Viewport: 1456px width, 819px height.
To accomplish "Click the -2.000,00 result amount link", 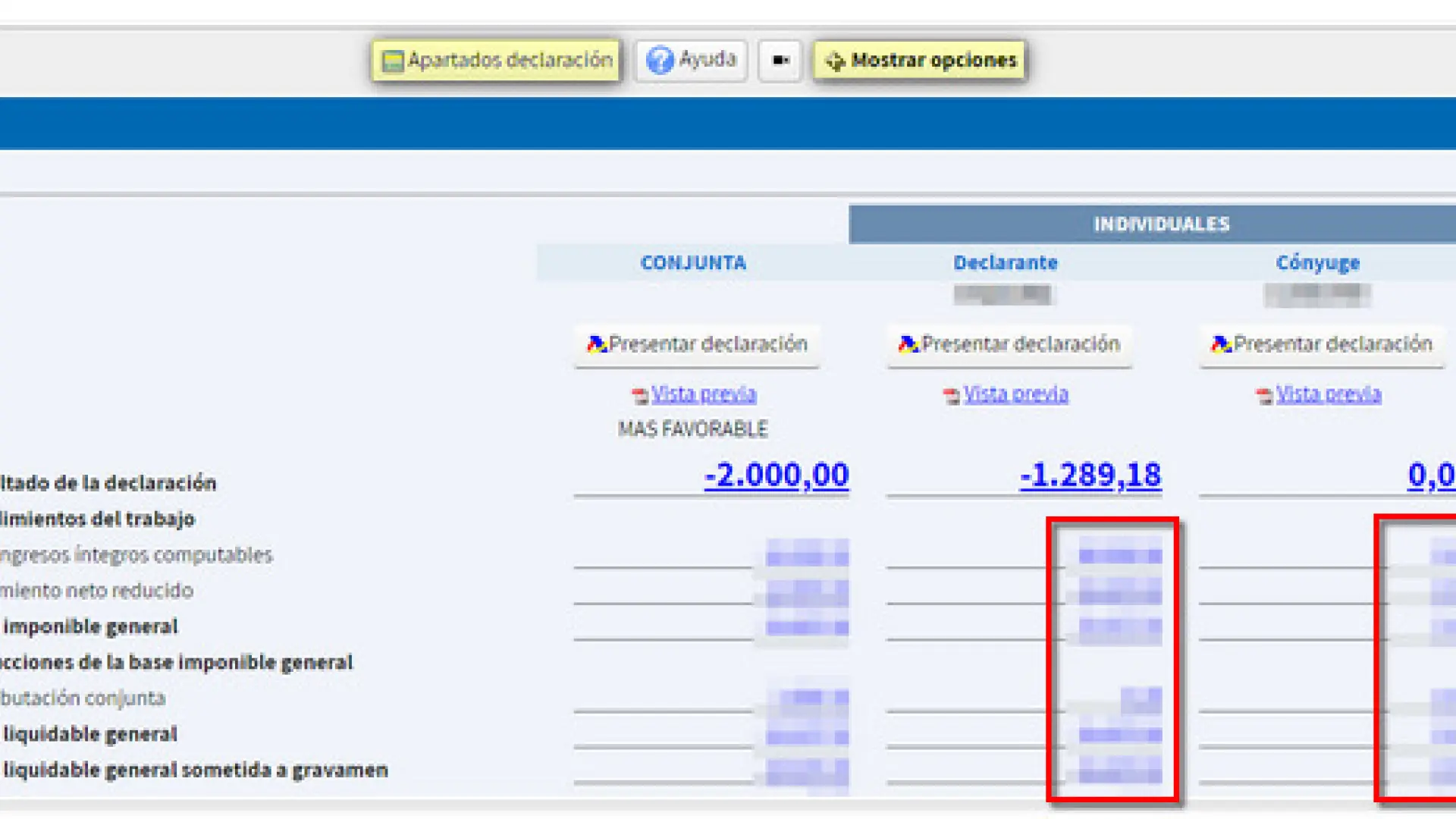I will [775, 475].
